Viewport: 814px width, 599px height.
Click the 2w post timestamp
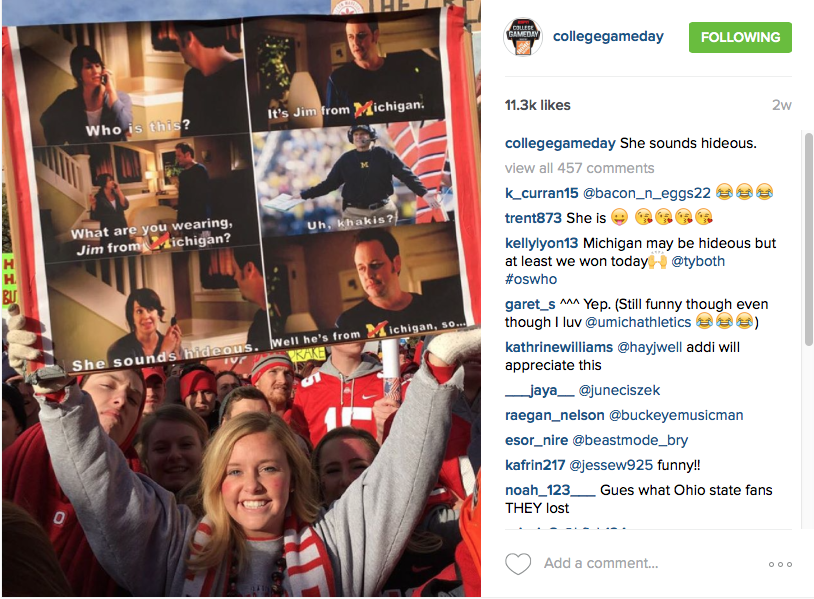tap(781, 105)
